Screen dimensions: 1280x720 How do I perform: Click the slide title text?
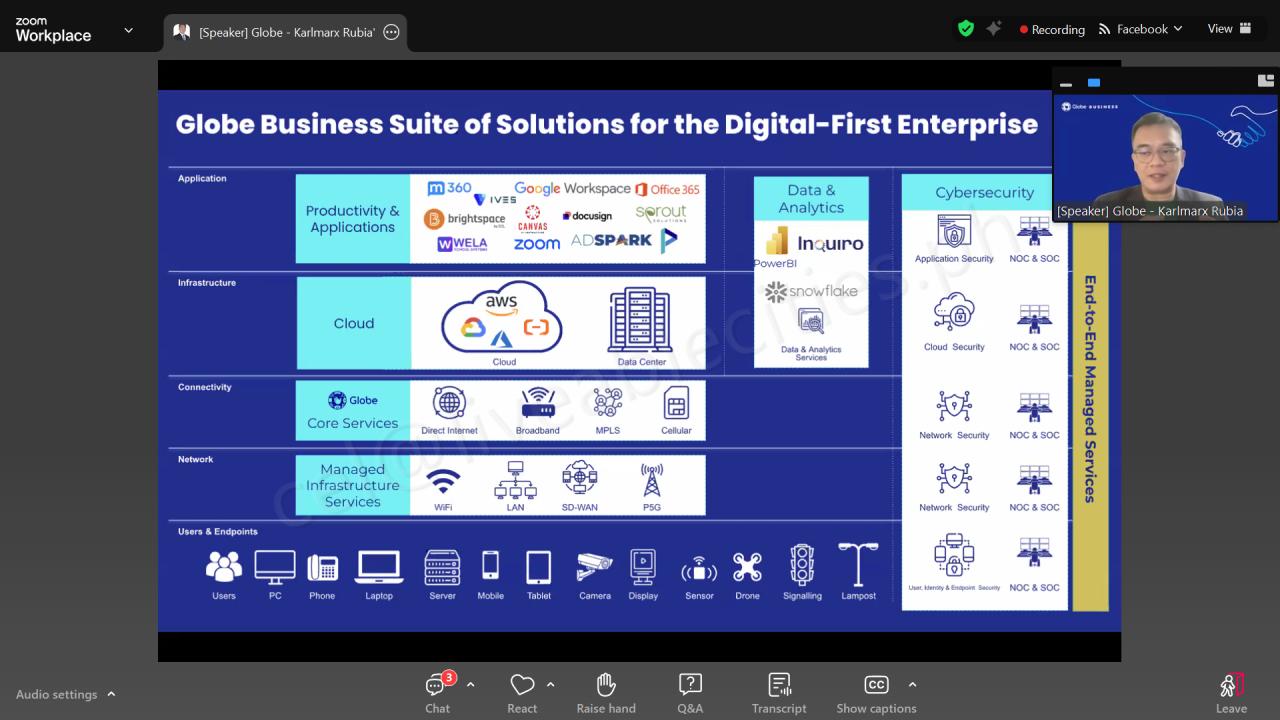tap(607, 124)
